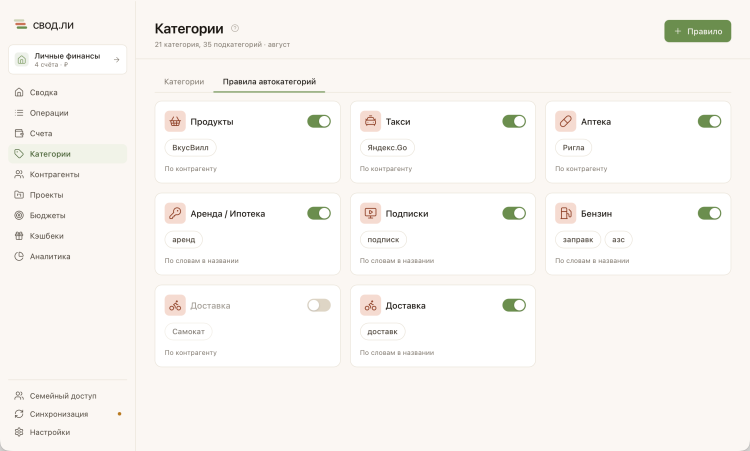Click the свод.ли logo icon
Screen dimensions: 750x451
pos(20,24)
